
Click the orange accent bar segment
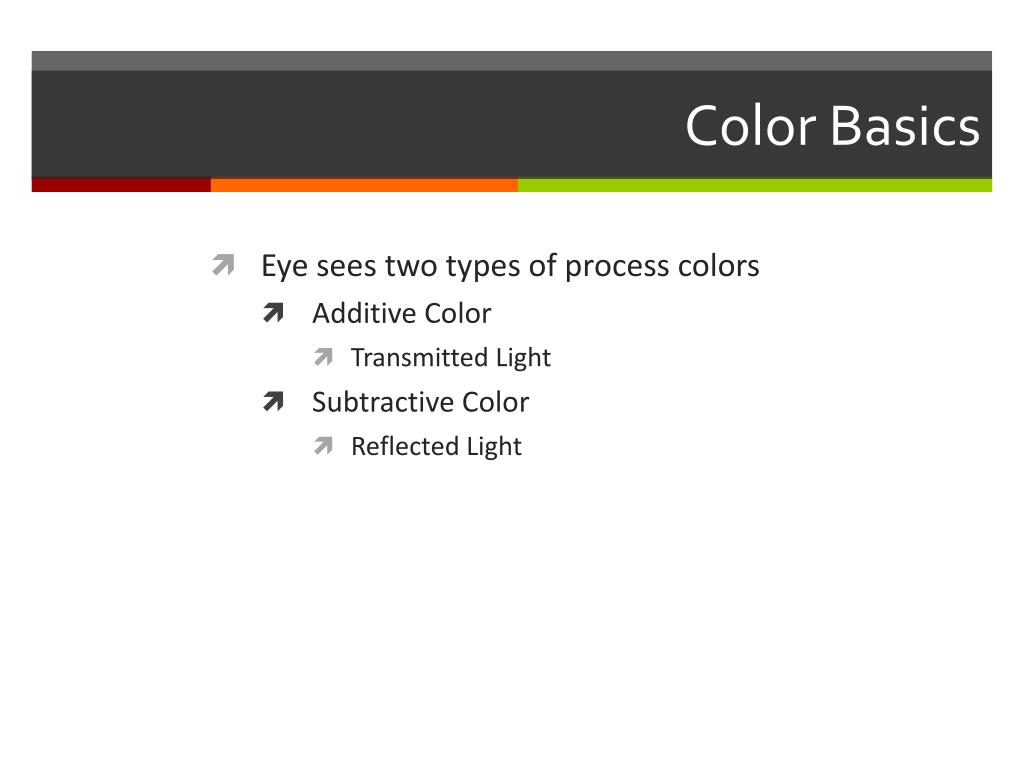coord(364,185)
